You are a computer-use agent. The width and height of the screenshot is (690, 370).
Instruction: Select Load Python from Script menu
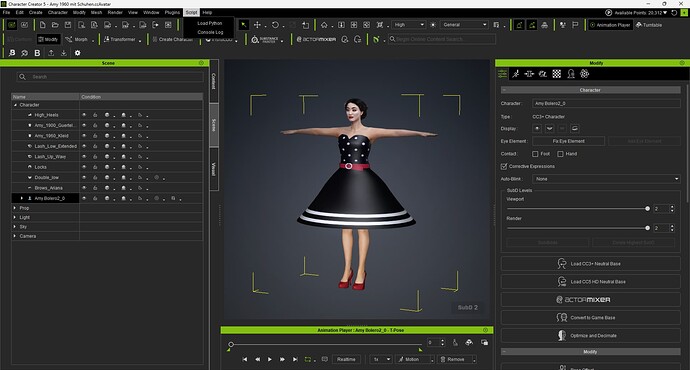point(209,23)
